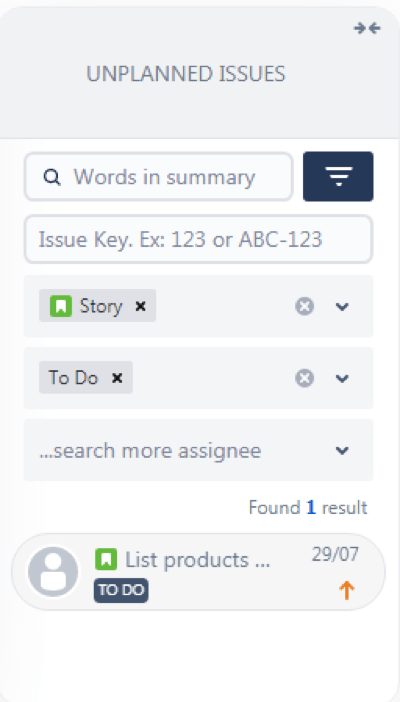Viewport: 400px width, 702px height.
Task: Remove the To Do status tag
Action: (117, 378)
